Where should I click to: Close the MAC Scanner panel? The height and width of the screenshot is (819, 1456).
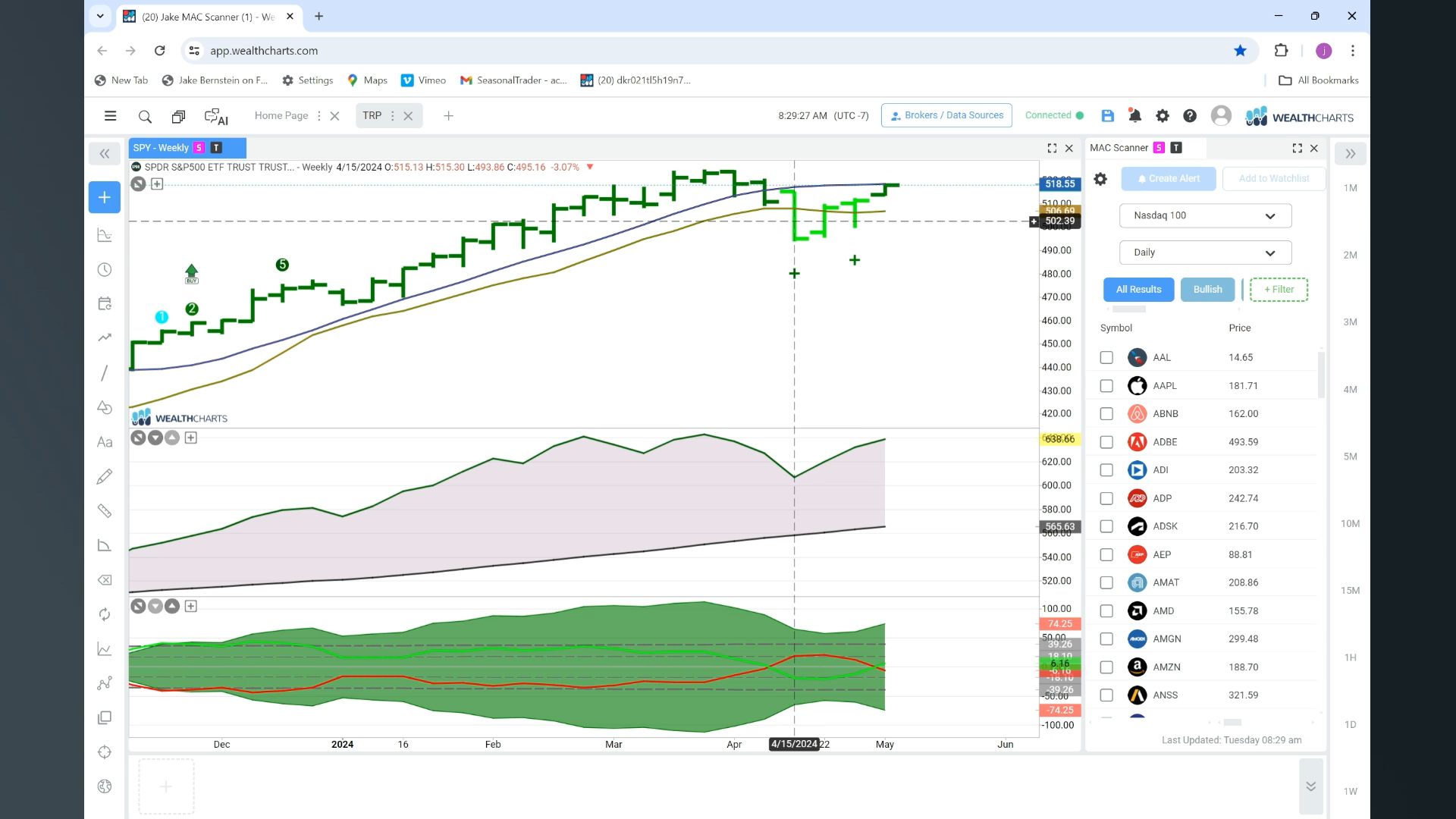1314,148
